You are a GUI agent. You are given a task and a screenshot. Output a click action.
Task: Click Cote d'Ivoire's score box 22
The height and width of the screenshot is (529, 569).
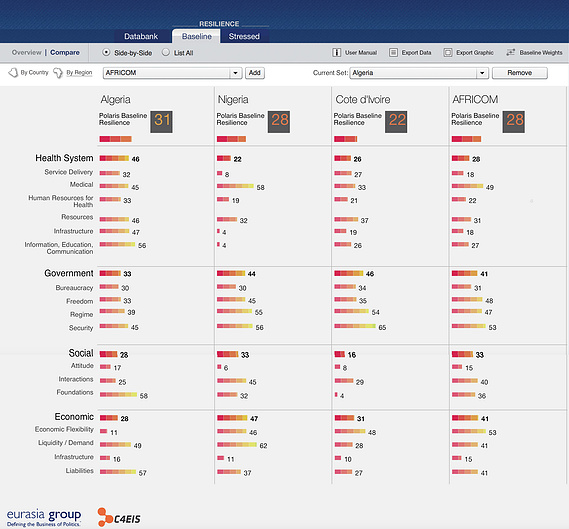396,122
